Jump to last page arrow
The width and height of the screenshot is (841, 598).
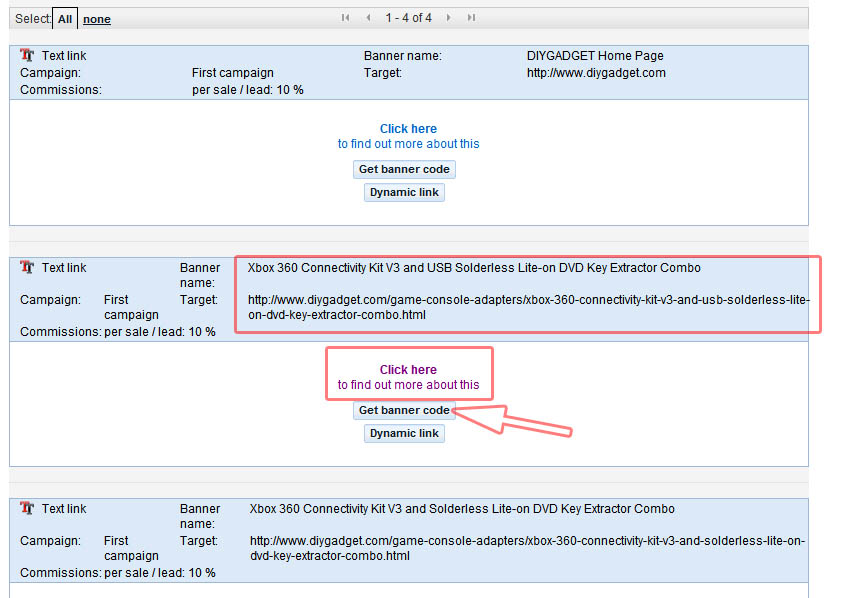pos(471,18)
